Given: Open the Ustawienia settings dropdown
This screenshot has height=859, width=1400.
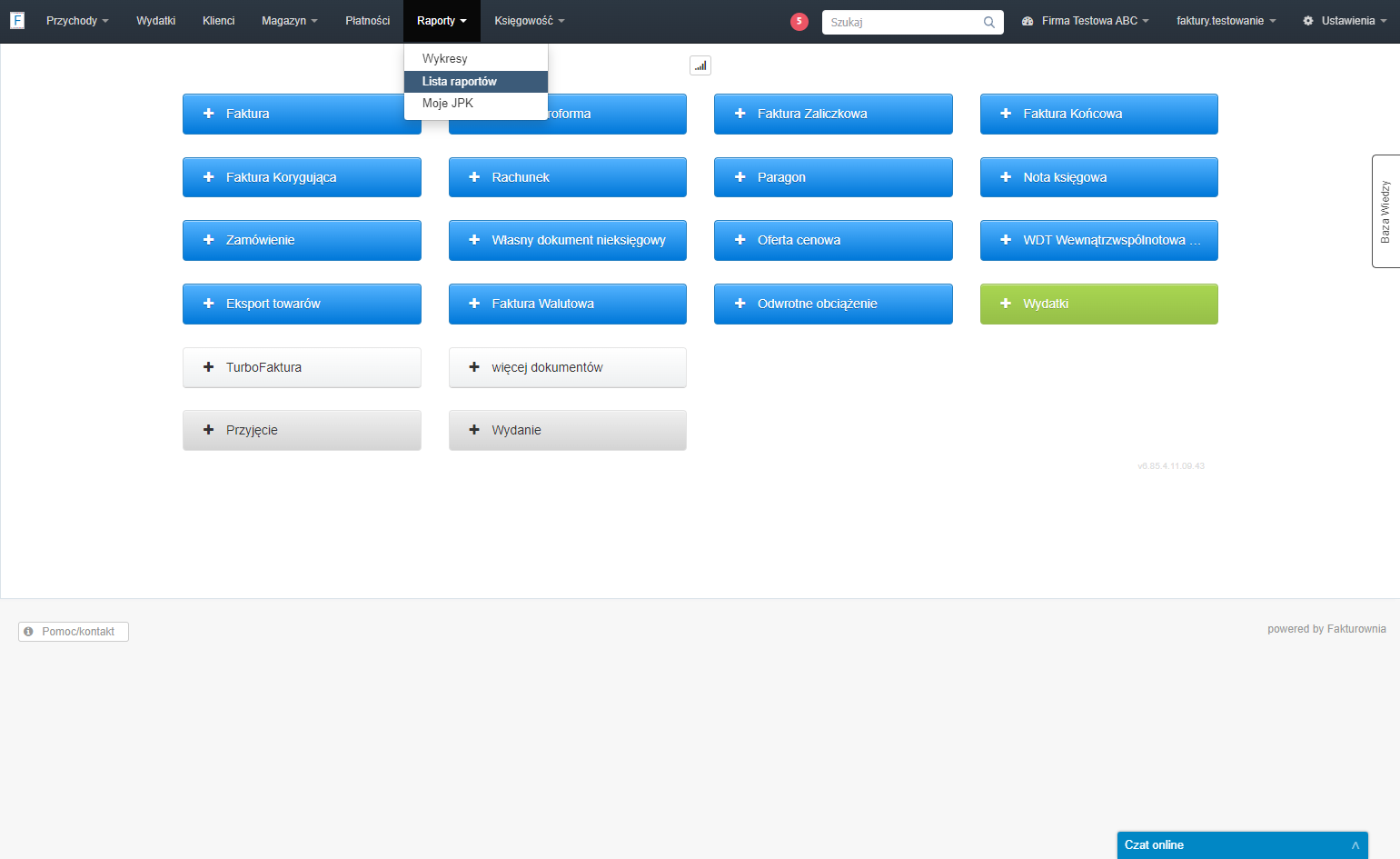Looking at the screenshot, I should [1345, 21].
